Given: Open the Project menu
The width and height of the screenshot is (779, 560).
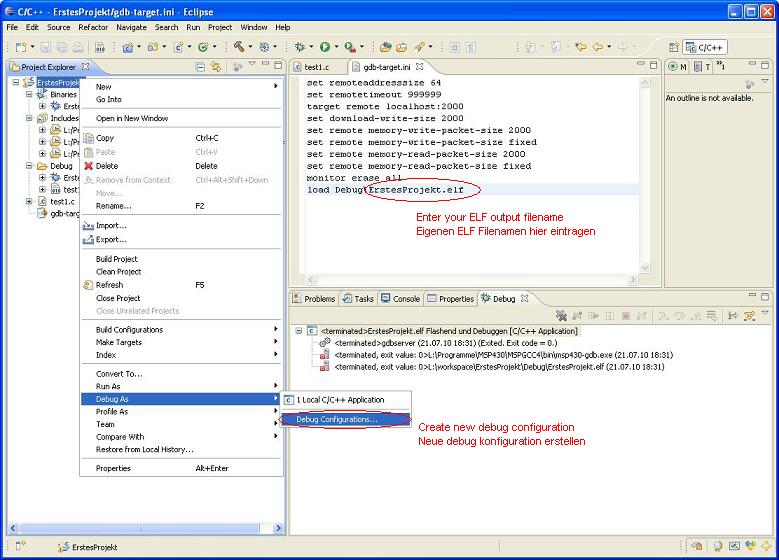Looking at the screenshot, I should point(220,27).
